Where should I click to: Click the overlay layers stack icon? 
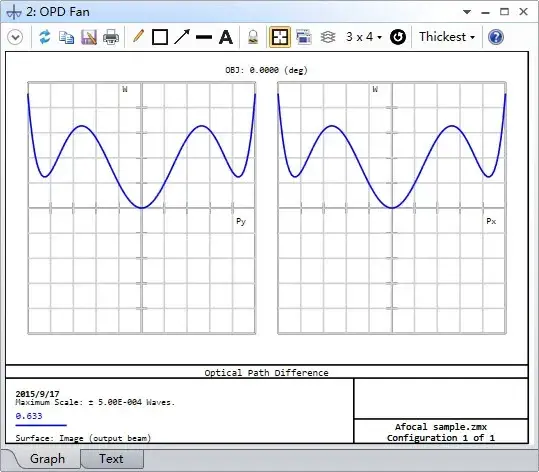coord(328,37)
